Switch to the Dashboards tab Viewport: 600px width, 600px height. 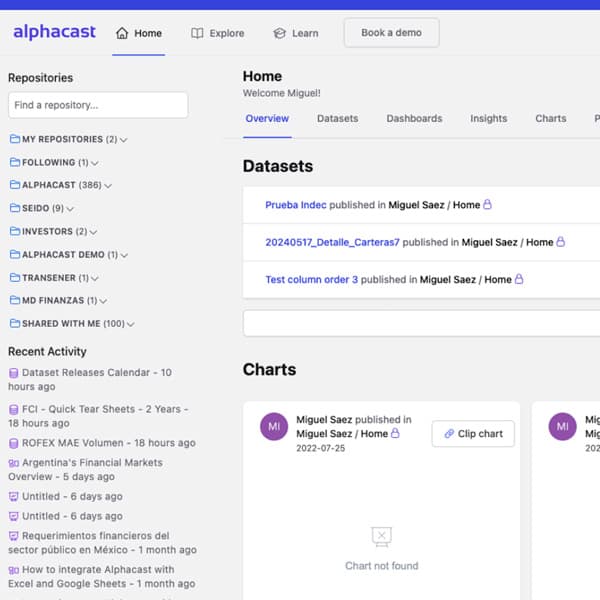click(414, 119)
